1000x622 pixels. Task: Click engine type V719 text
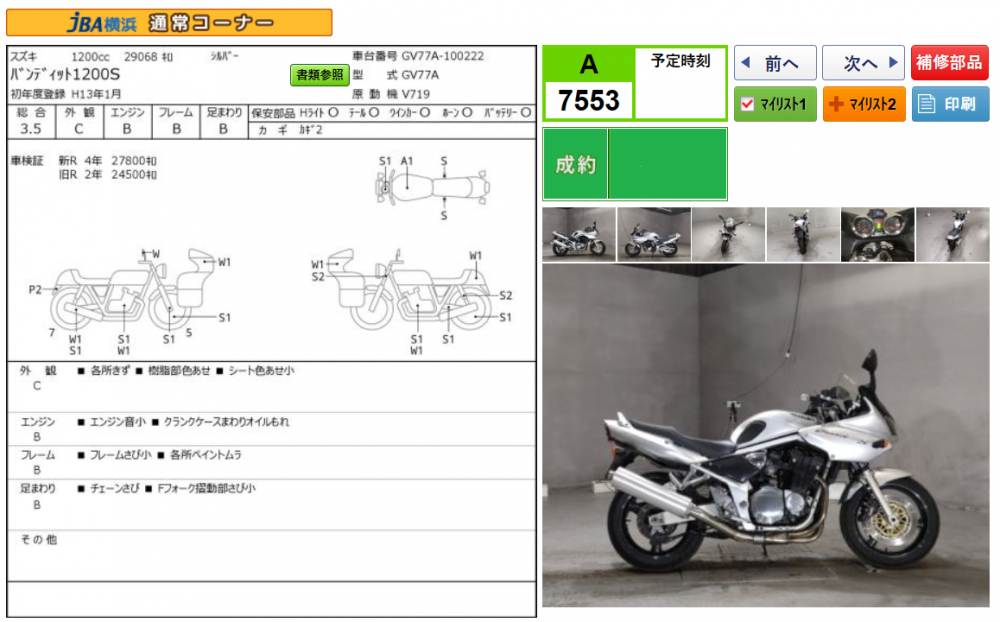(415, 94)
